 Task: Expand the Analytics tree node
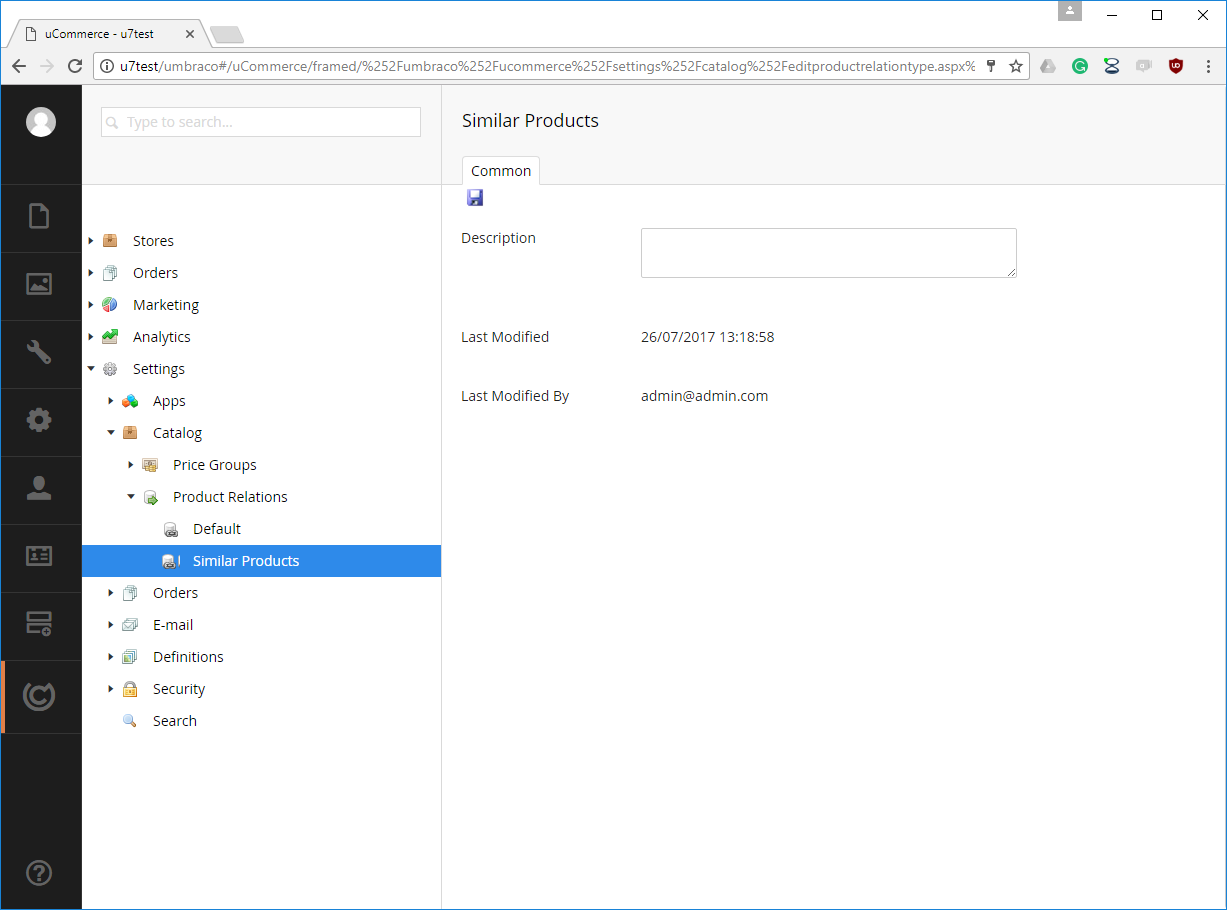pyautogui.click(x=91, y=337)
